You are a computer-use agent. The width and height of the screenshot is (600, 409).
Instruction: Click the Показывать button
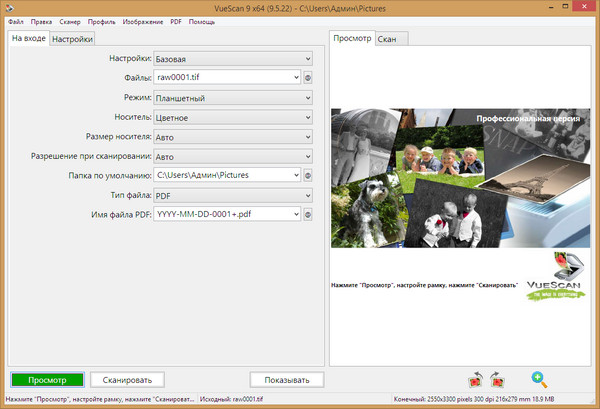(287, 380)
